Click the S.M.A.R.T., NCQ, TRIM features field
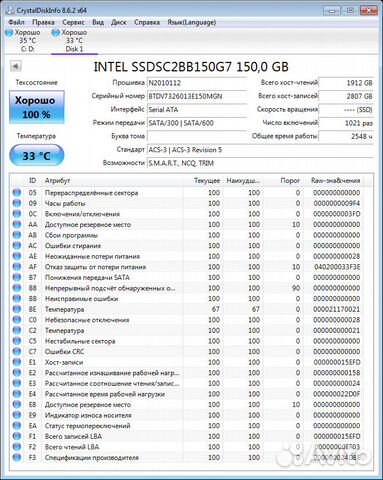This screenshot has height=480, width=383. 260,163
